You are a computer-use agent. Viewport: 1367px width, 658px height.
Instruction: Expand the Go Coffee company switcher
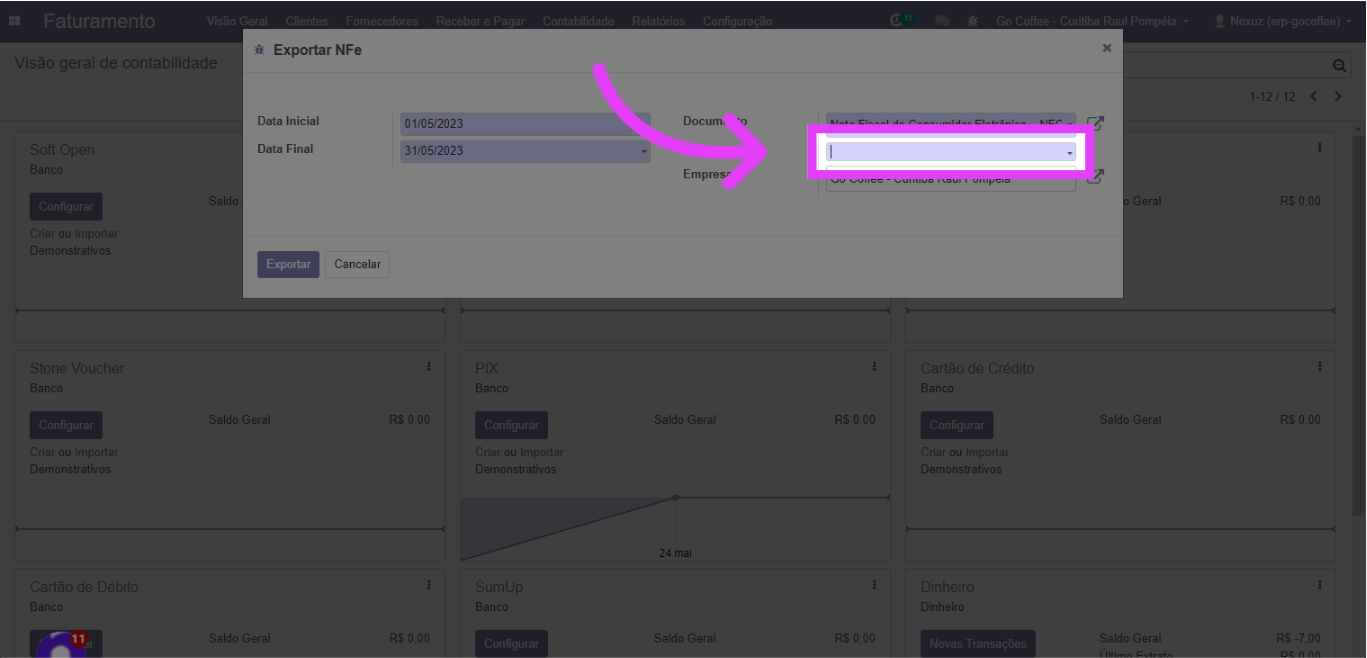[1092, 21]
